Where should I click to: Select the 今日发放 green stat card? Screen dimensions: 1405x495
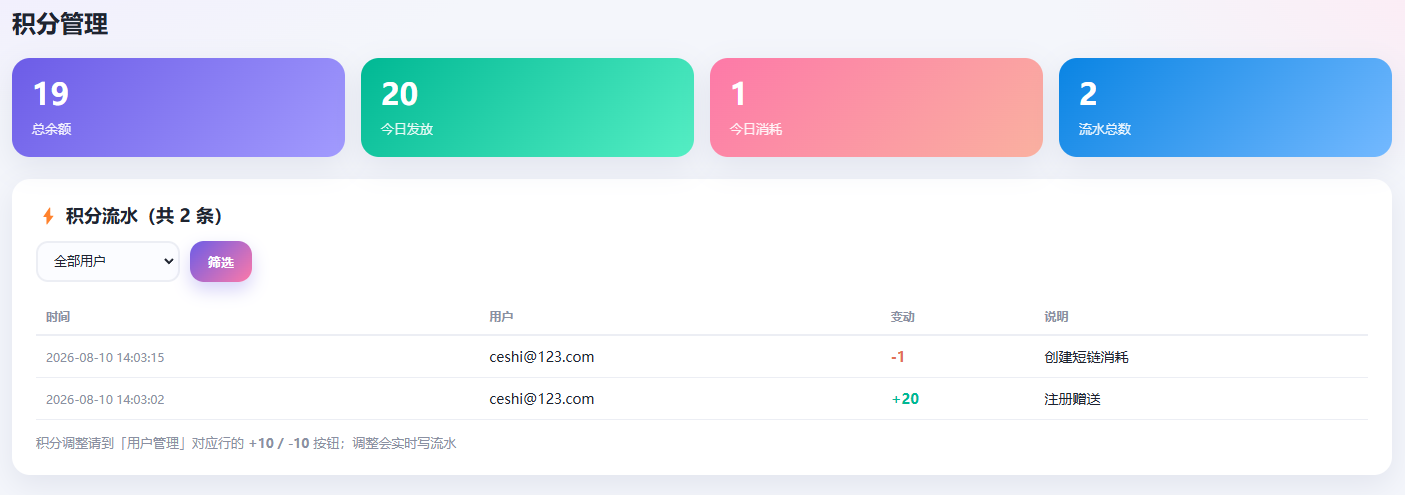[527, 107]
